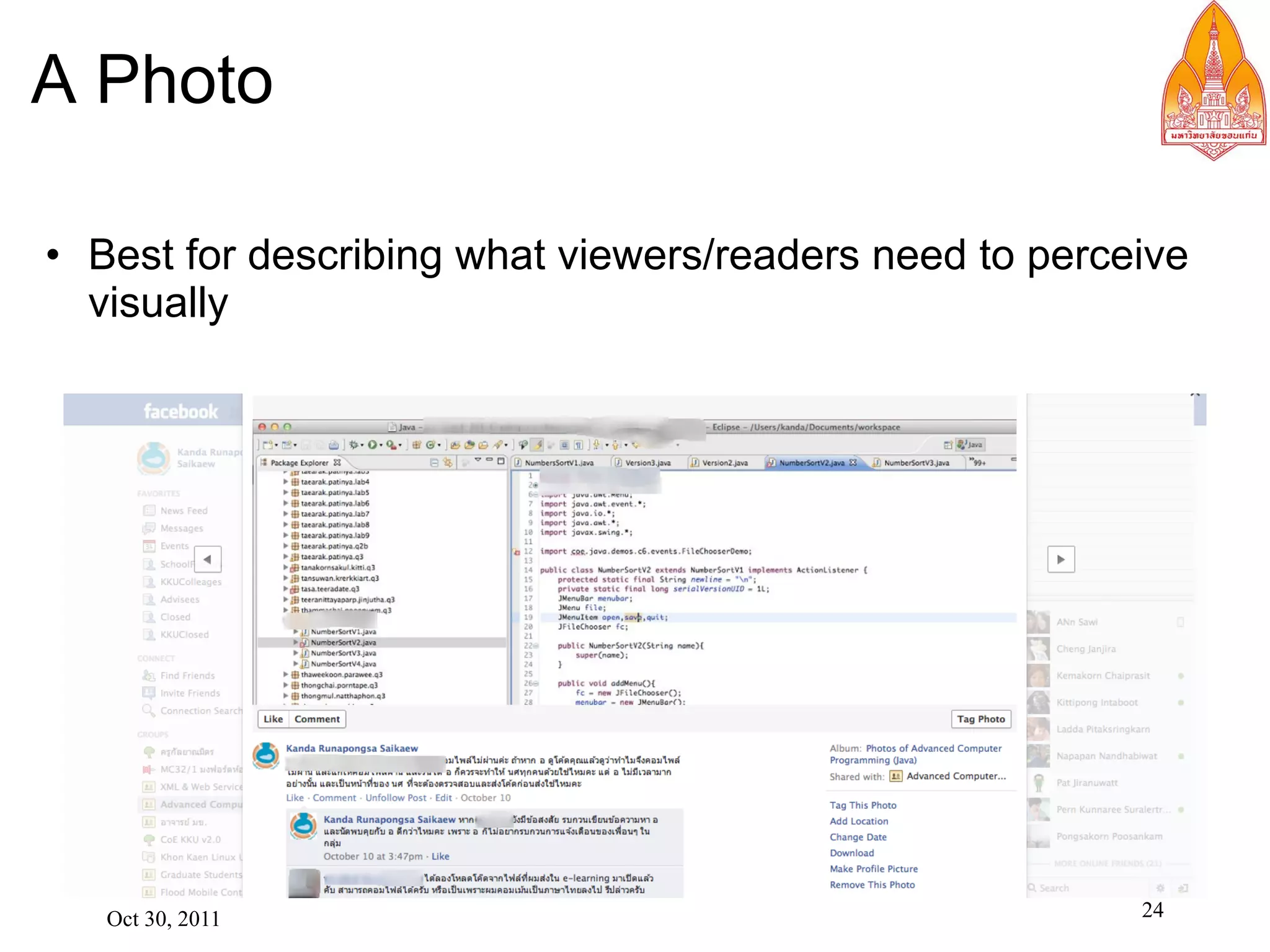Expand the taearak.patinya.lab6 package
Image resolution: width=1270 pixels, height=952 pixels.
point(286,503)
